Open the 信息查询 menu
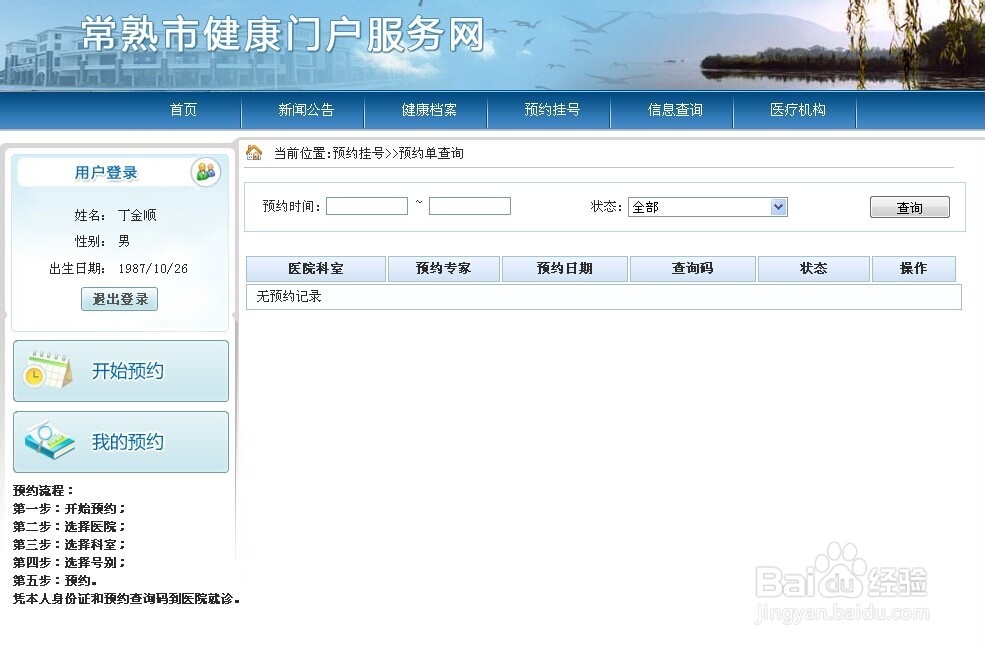 pos(672,111)
